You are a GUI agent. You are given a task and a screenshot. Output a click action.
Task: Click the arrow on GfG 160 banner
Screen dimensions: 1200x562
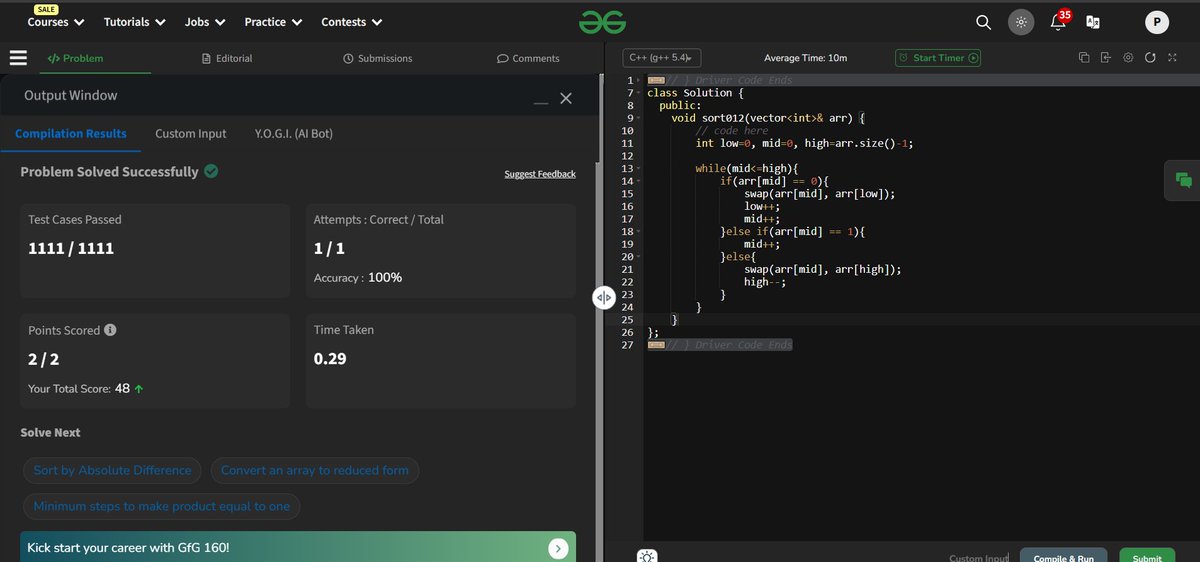[x=558, y=548]
